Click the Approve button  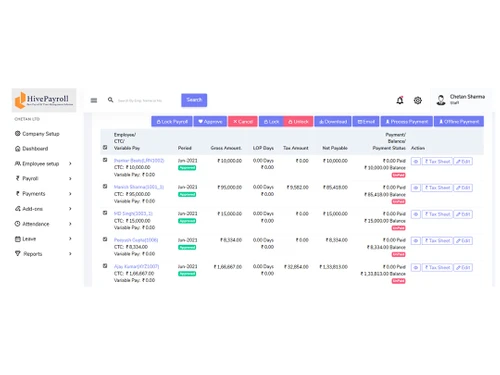(210, 122)
